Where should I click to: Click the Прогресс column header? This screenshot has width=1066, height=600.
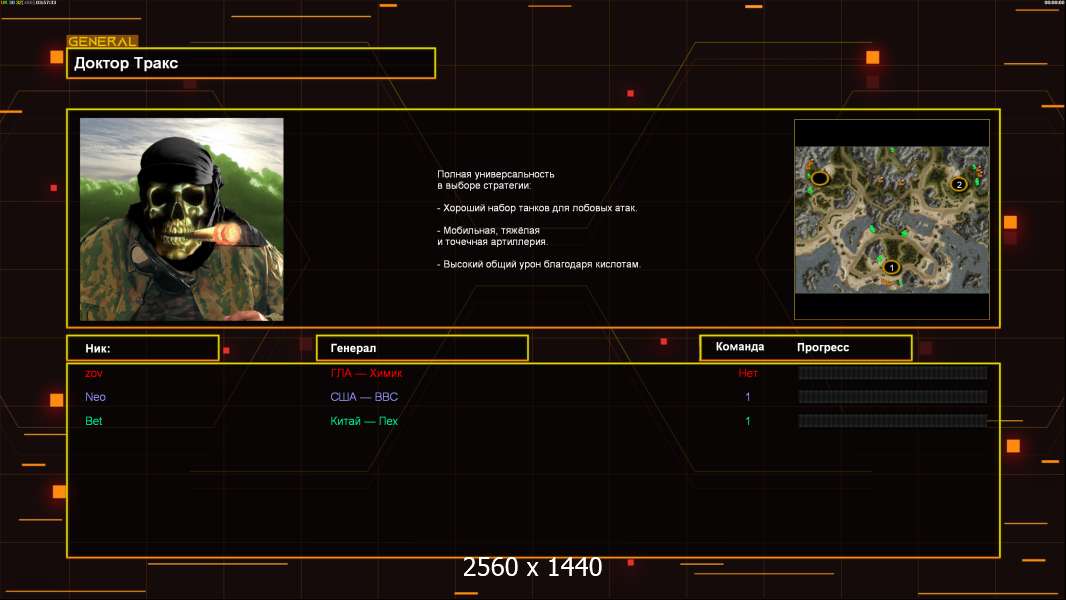(823, 347)
